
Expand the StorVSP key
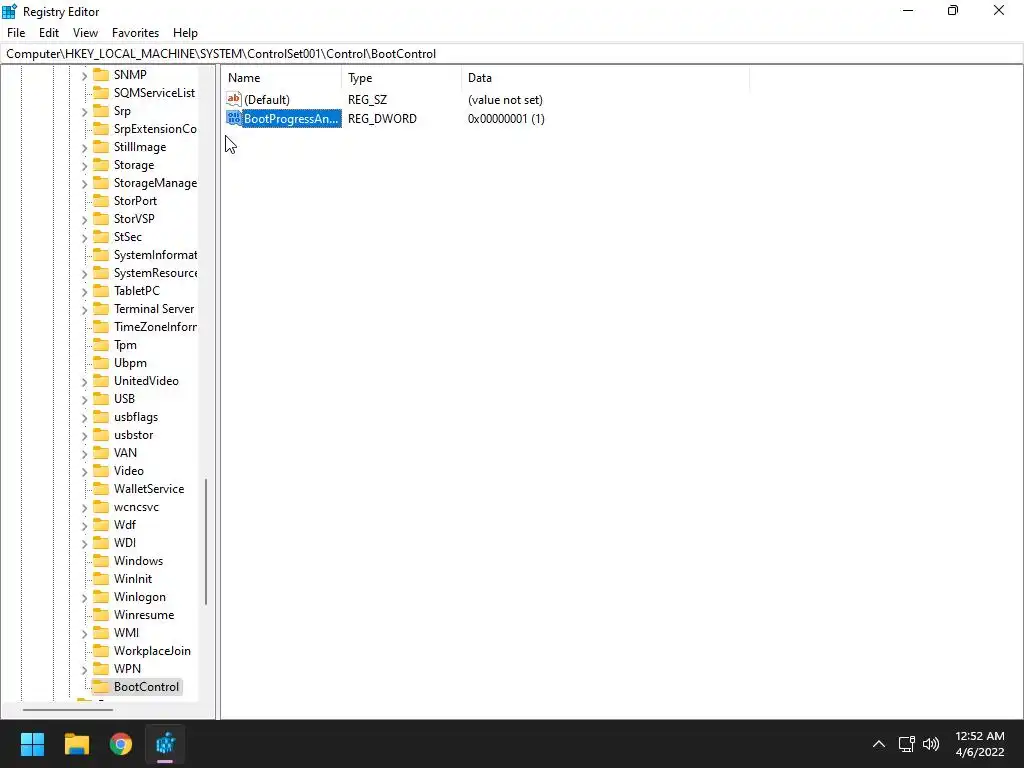tap(84, 219)
